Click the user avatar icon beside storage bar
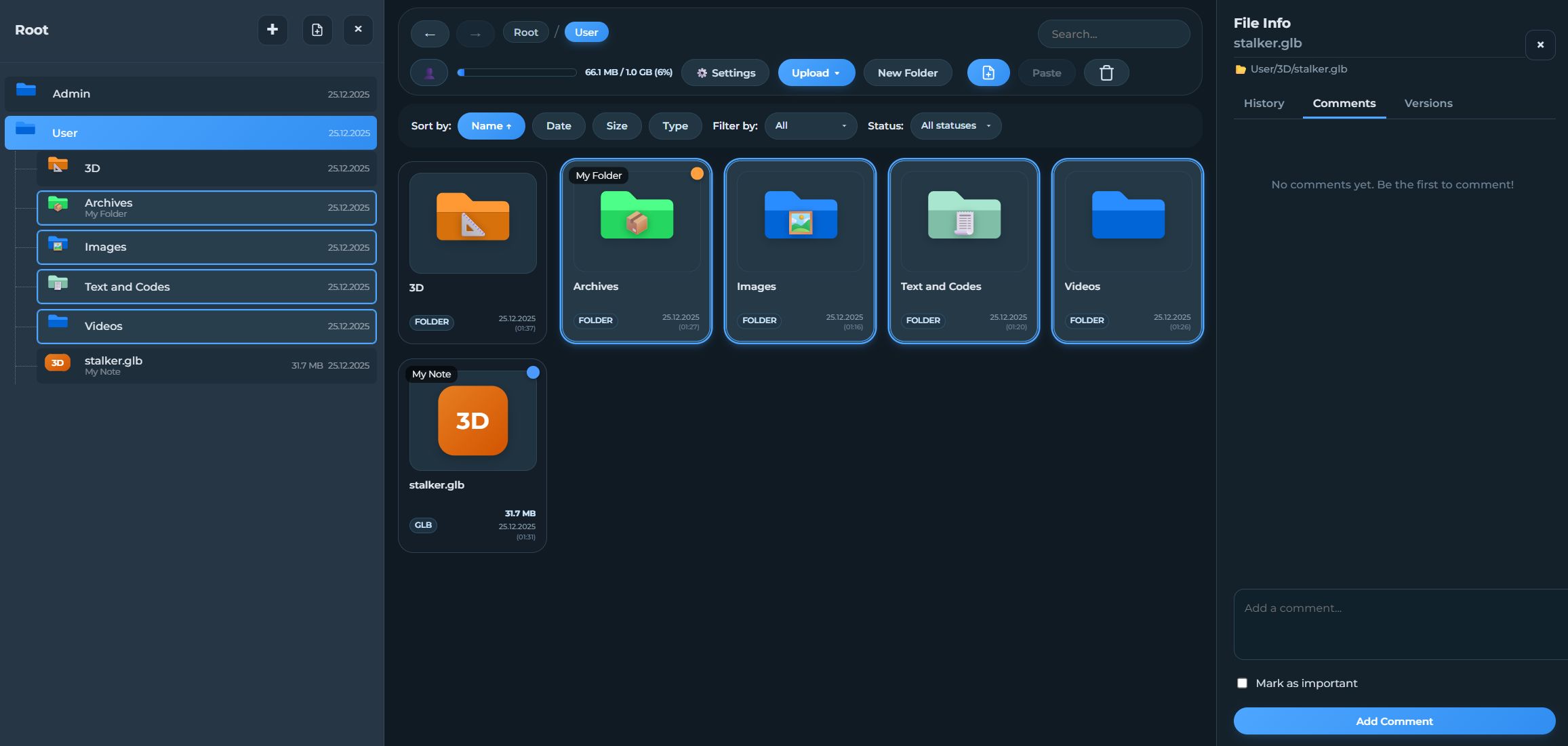 pyautogui.click(x=429, y=72)
